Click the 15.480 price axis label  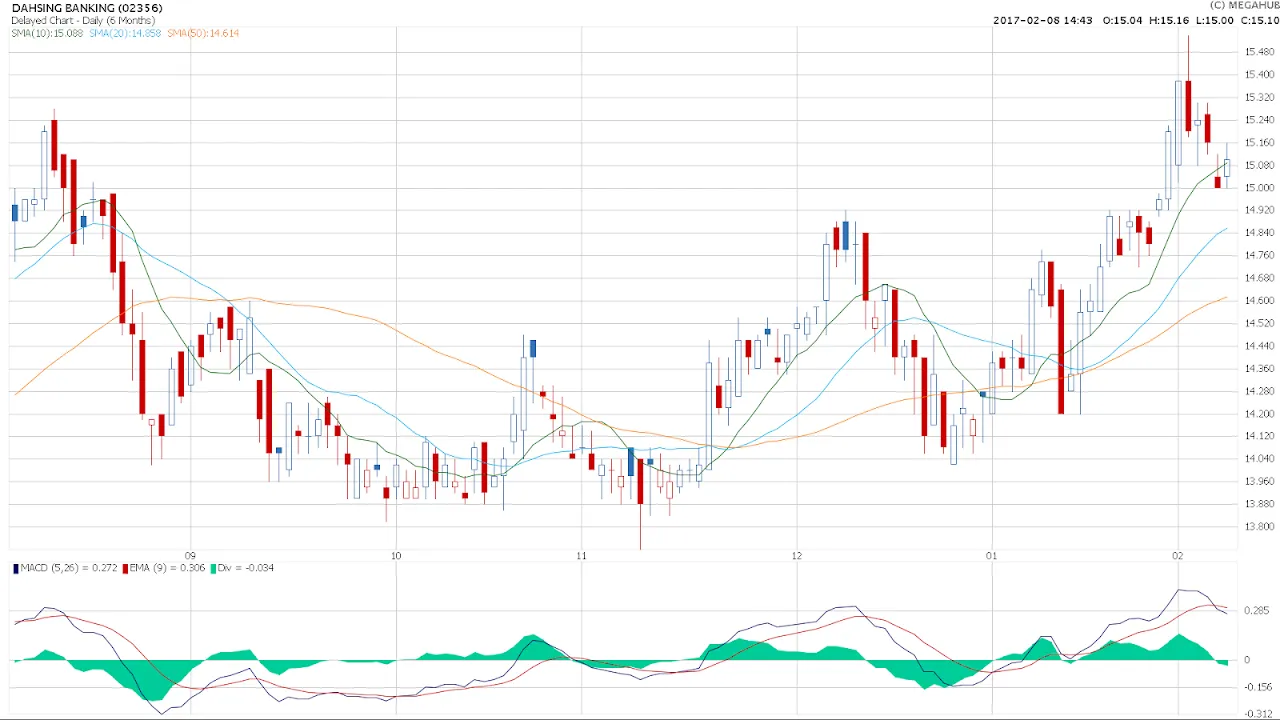click(x=1259, y=52)
